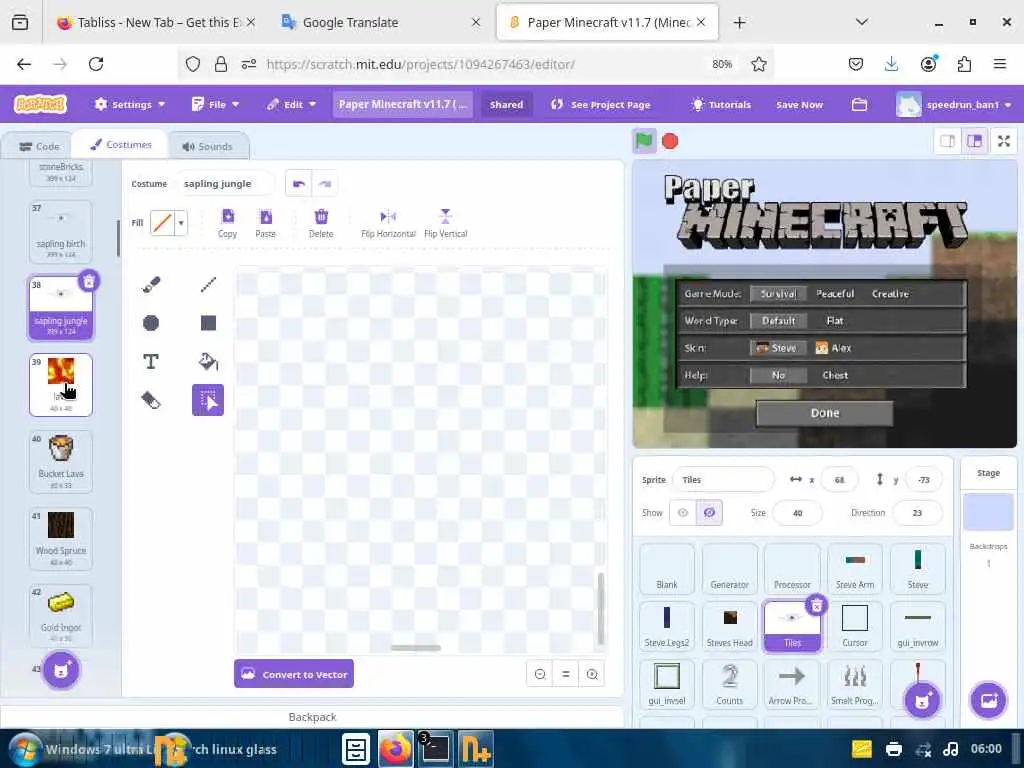Switch to the Sounds tab

[x=208, y=146]
